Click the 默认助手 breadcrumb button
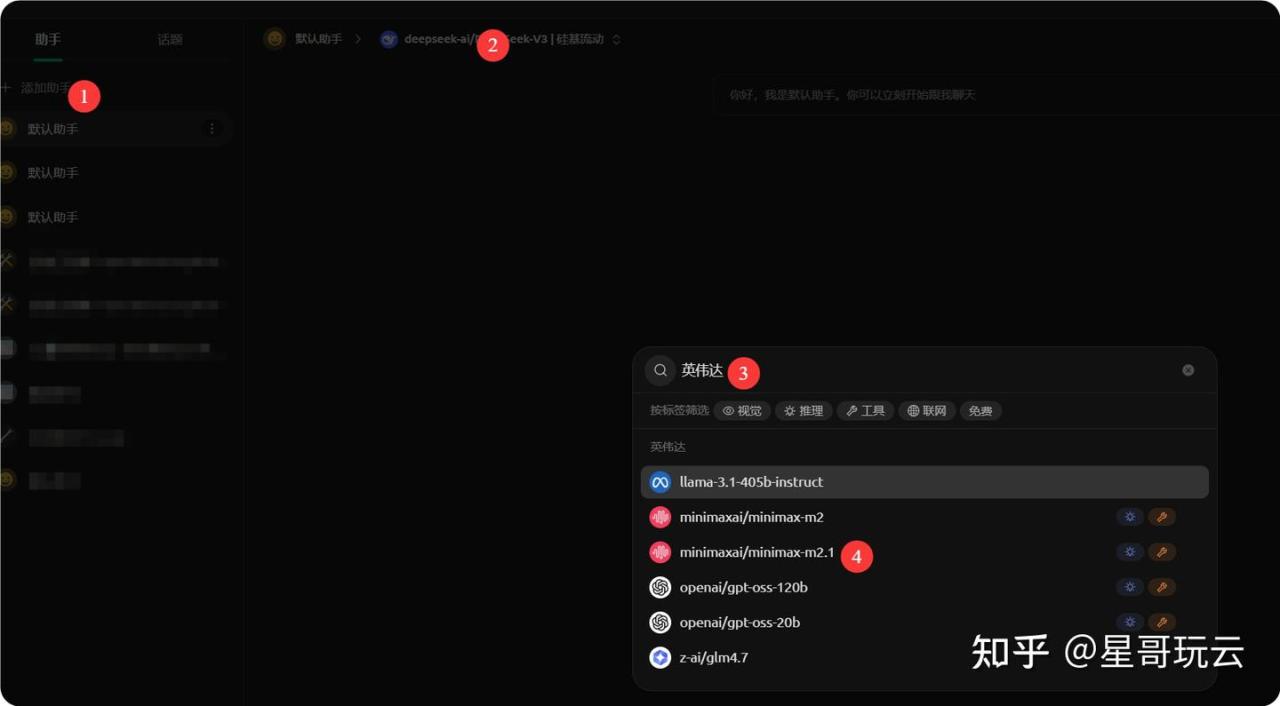 click(x=303, y=39)
